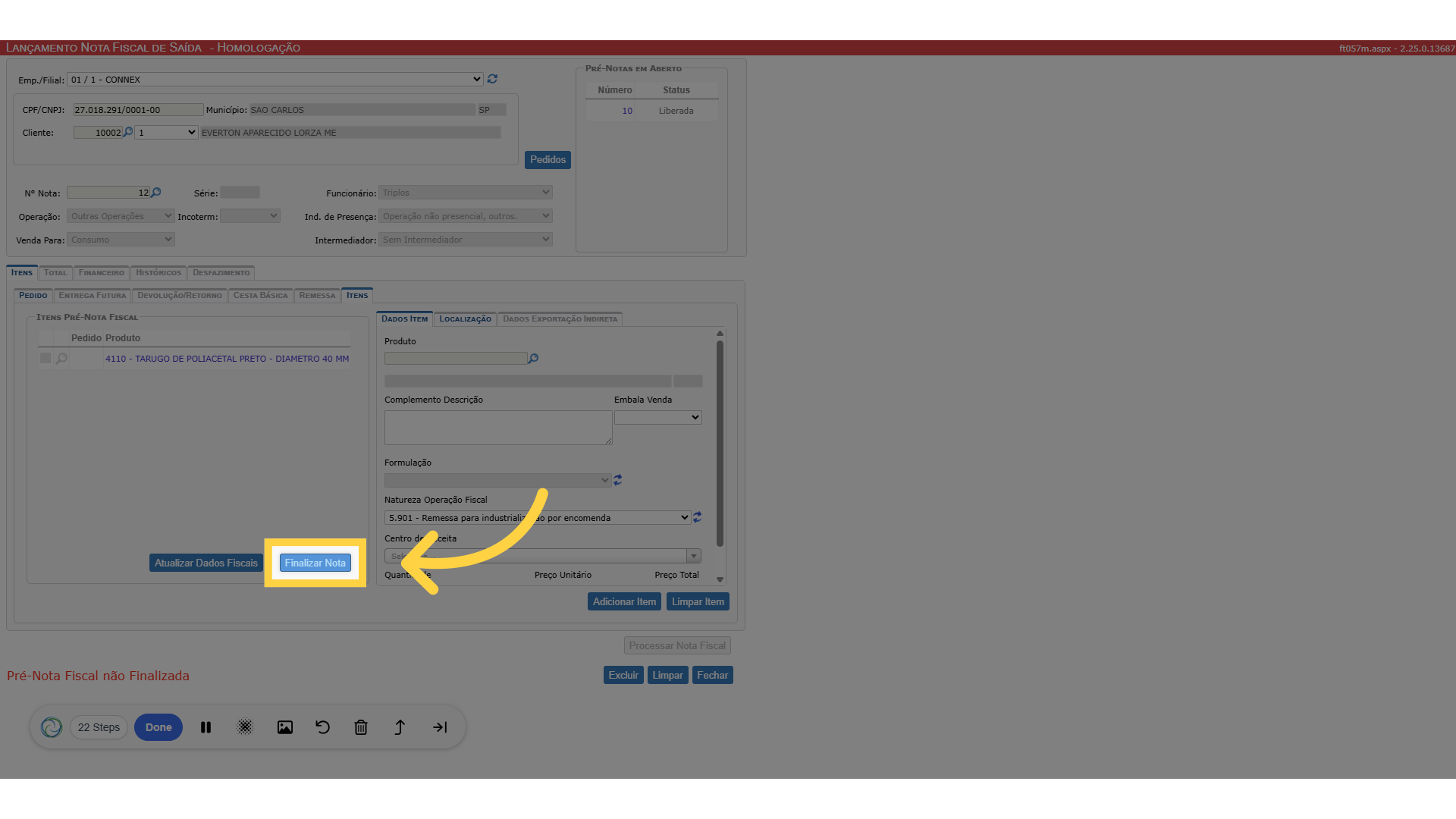Open the Intermediador dropdown
This screenshot has width=1456, height=819.
pyautogui.click(x=466, y=240)
